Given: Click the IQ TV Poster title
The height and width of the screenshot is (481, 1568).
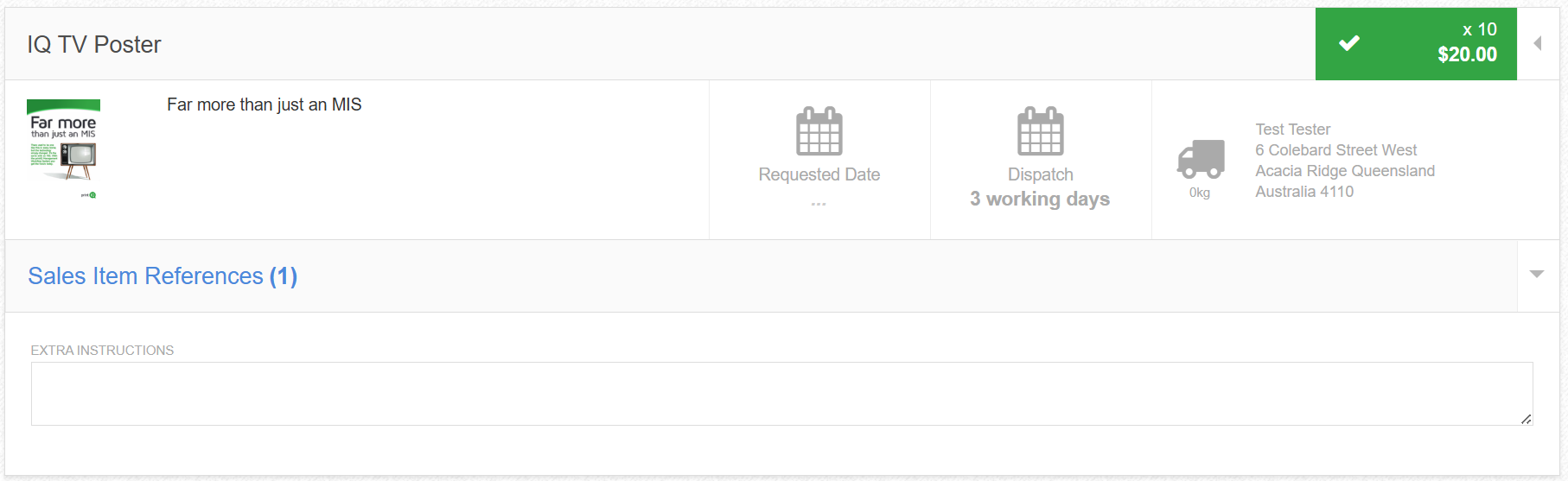Looking at the screenshot, I should pyautogui.click(x=94, y=44).
